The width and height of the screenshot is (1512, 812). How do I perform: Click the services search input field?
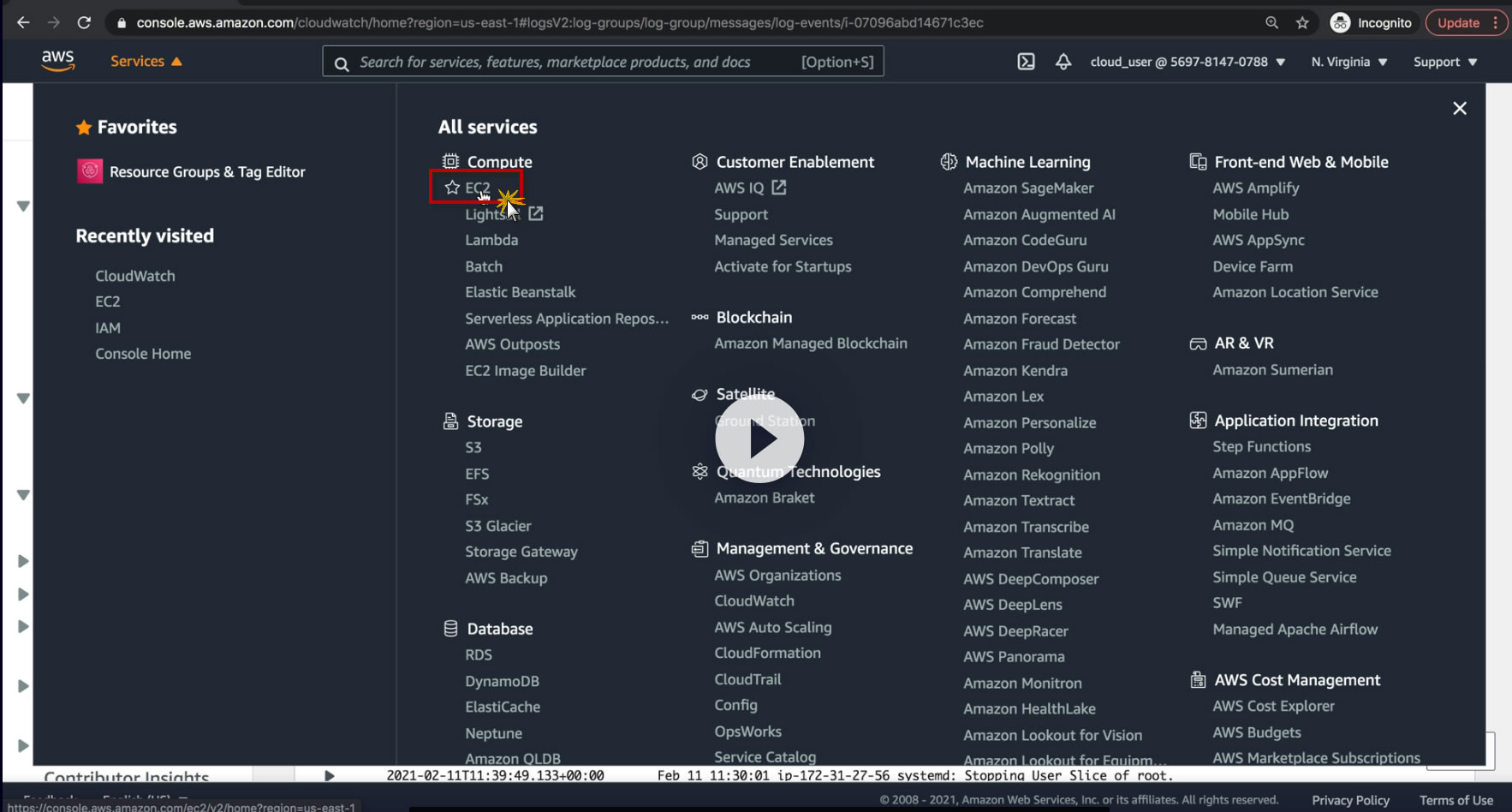(x=603, y=62)
